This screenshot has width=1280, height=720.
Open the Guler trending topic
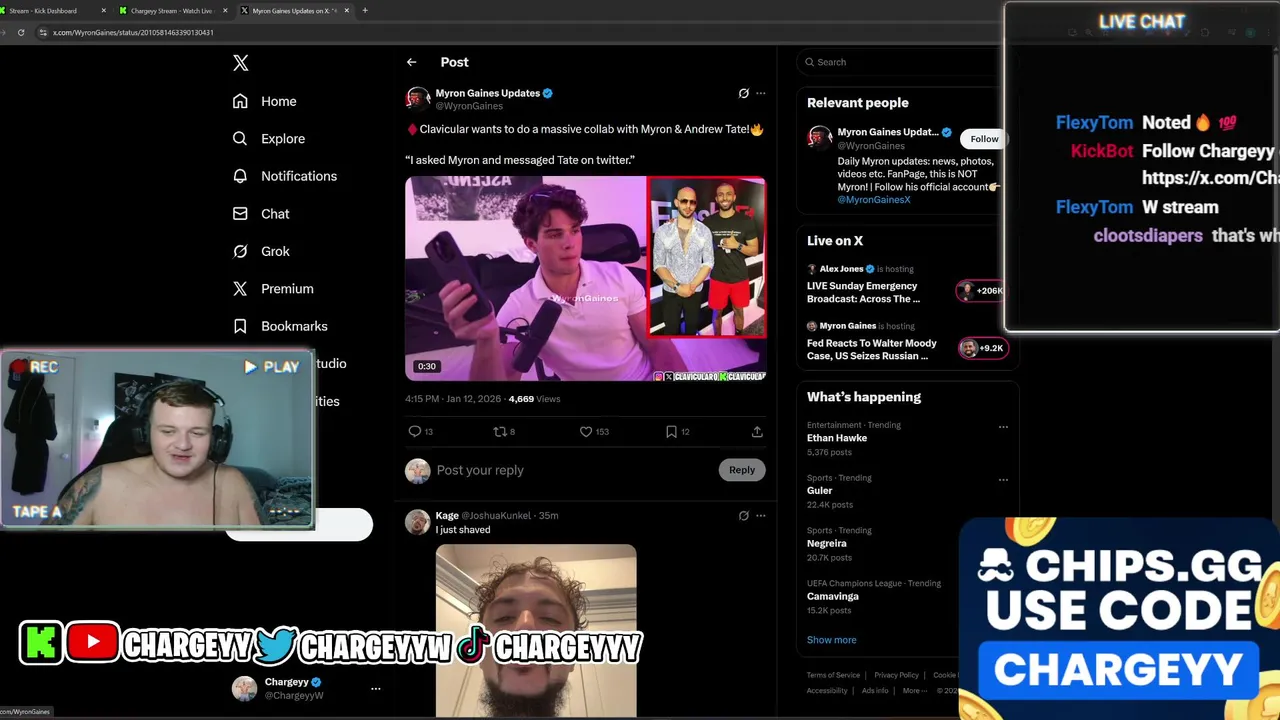point(820,490)
